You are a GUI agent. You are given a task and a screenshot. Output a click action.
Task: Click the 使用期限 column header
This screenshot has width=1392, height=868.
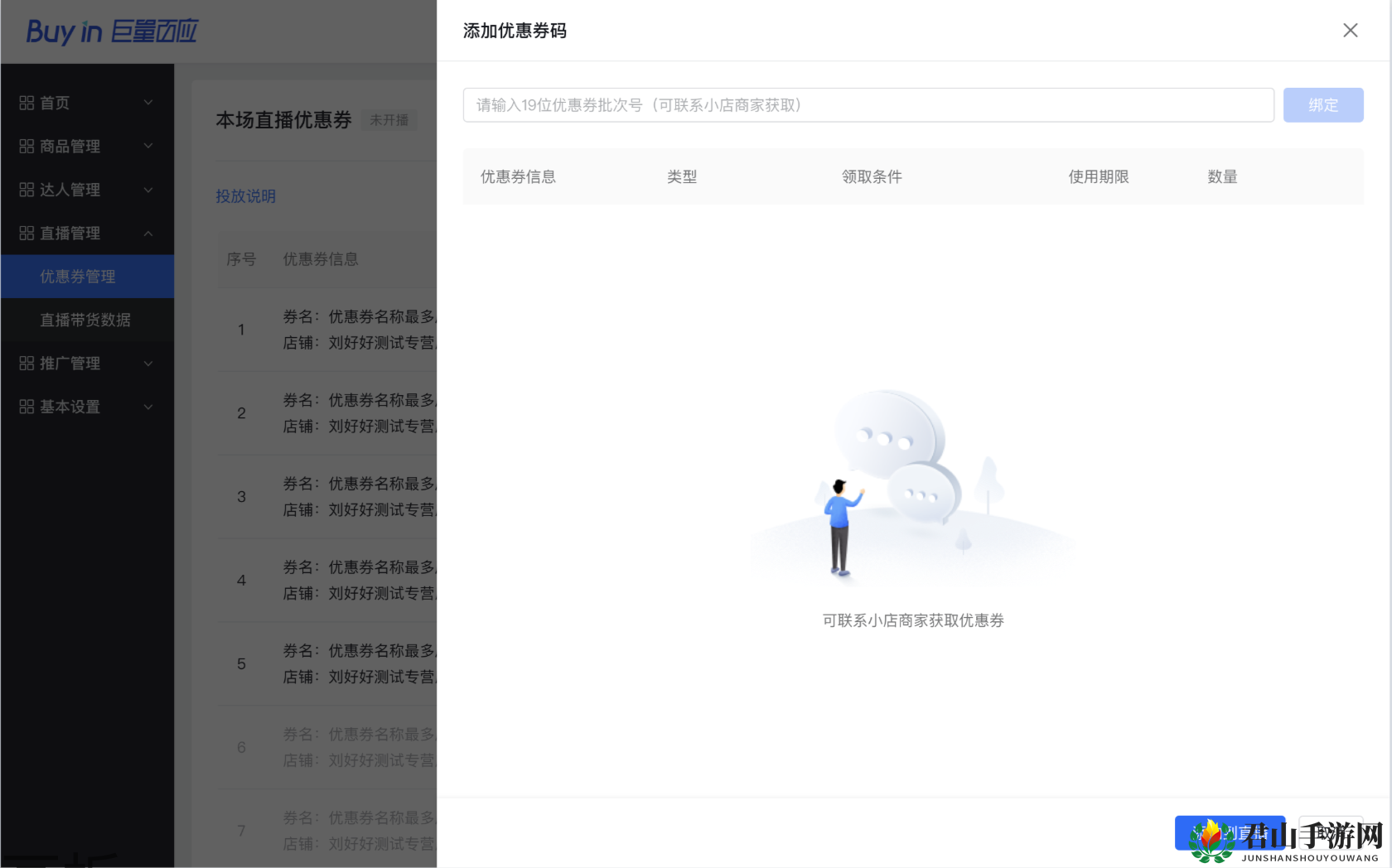pos(1098,176)
